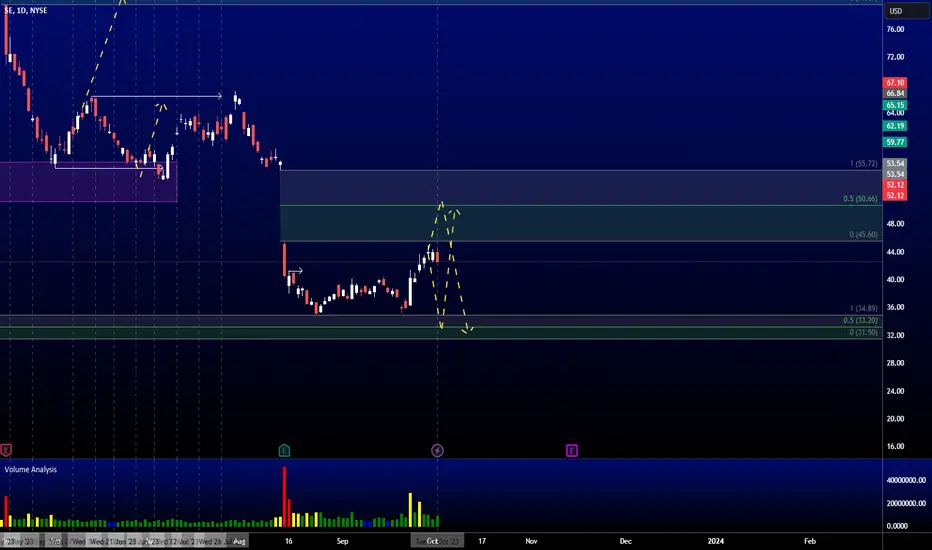Open the red earnings E marker

click(6, 451)
